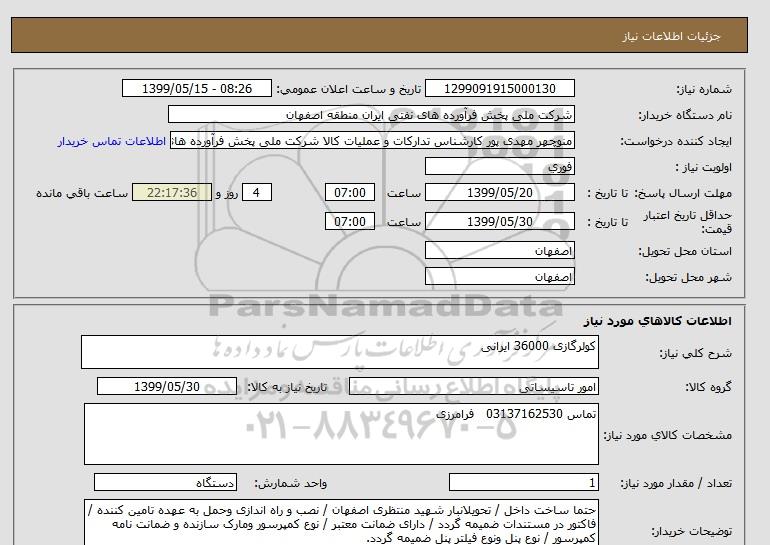
Task: Click the حداقل تاریخ اعتبار قیمت label
Action: 688,221
